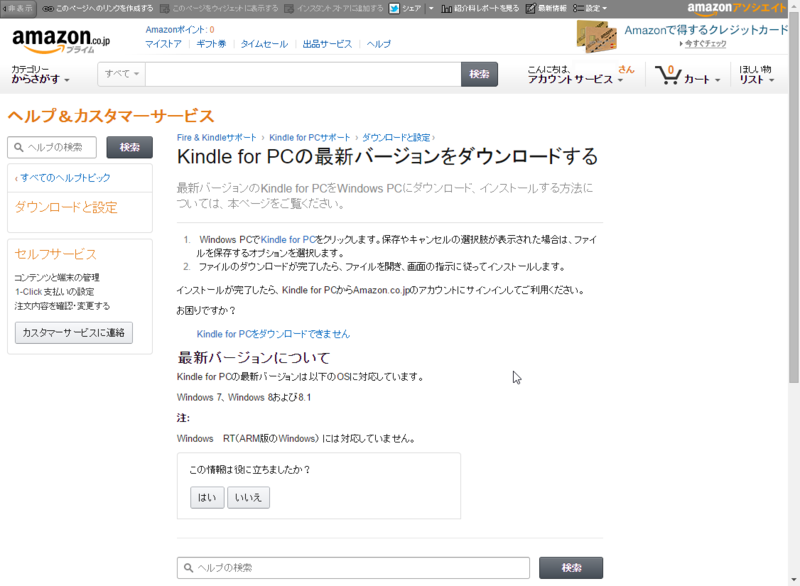The width and height of the screenshot is (800, 586).
Task: Click the main 検索 search button
Action: (479, 74)
